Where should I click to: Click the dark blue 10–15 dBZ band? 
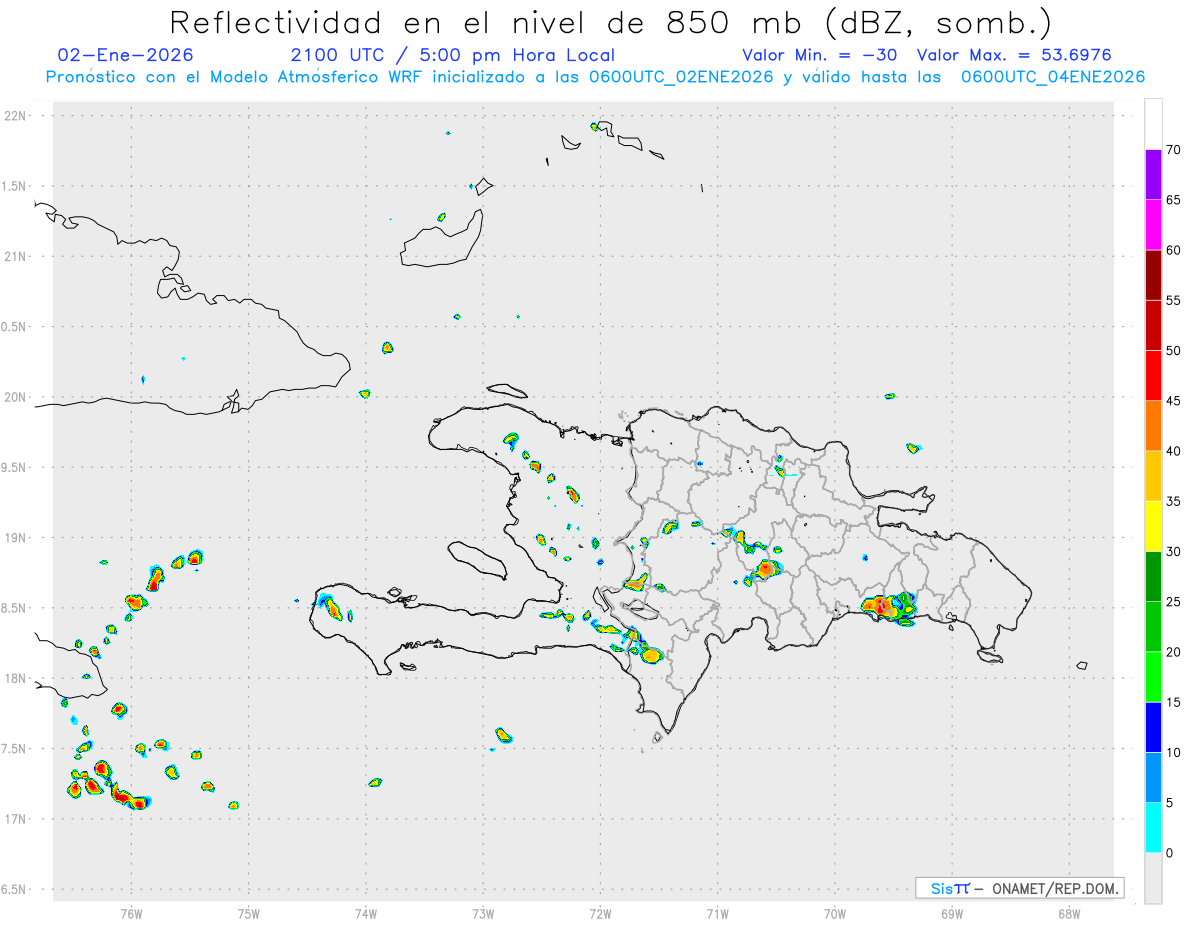1153,727
